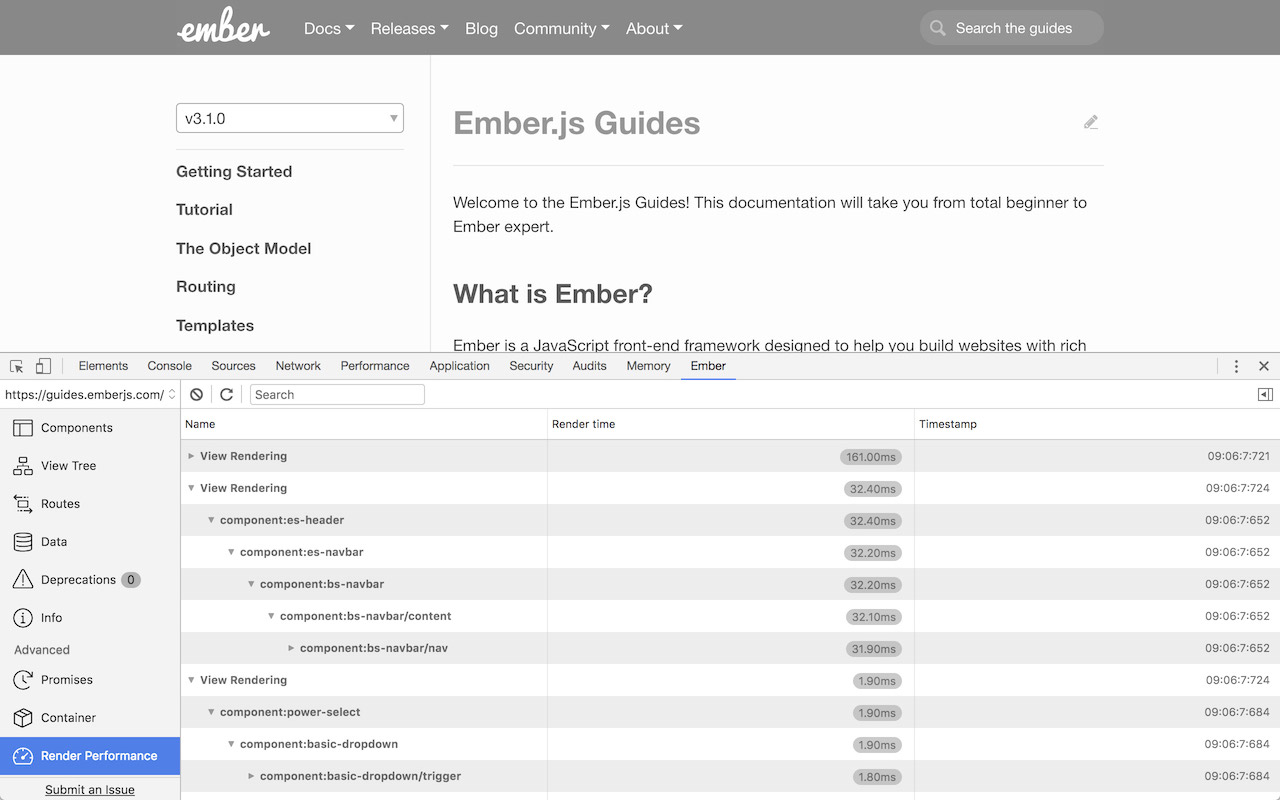The width and height of the screenshot is (1280, 800).
Task: Click the pencil edit icon near the title
Action: (x=1091, y=121)
